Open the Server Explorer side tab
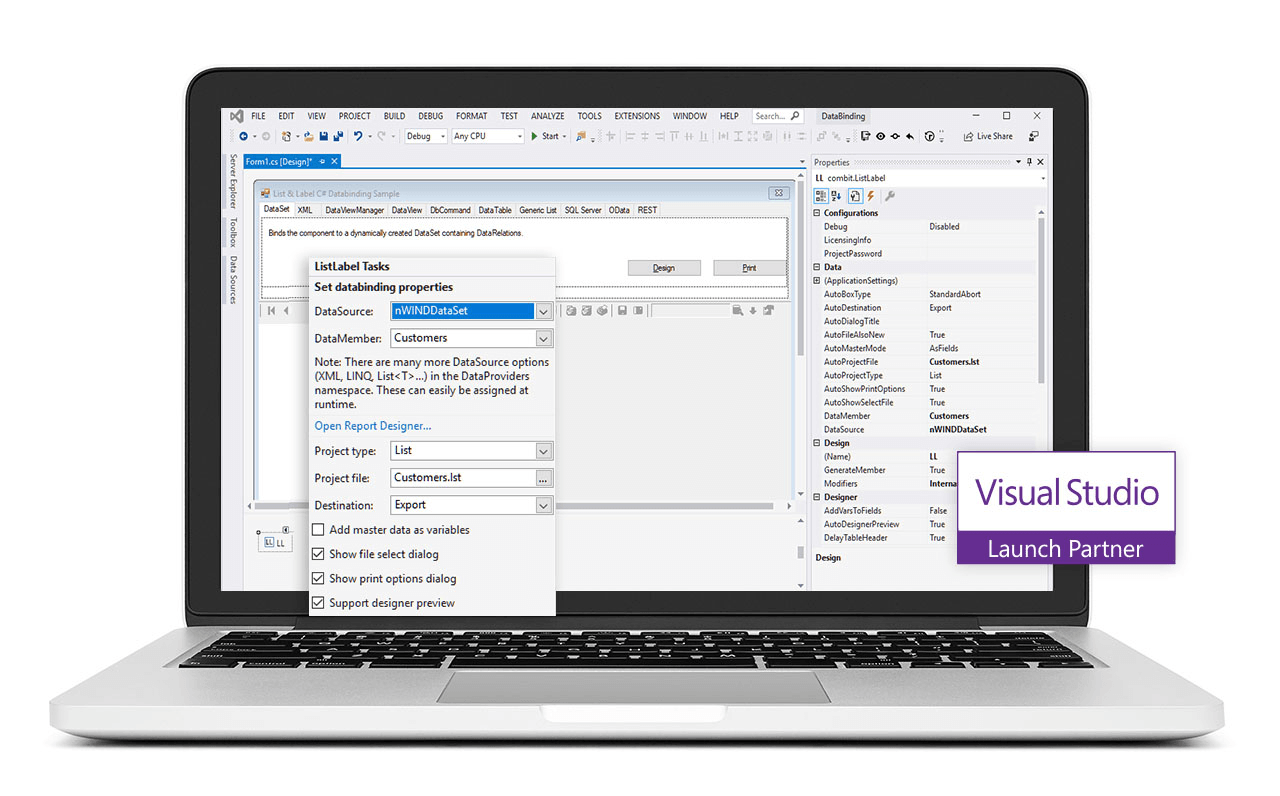The height and width of the screenshot is (796, 1280). click(x=233, y=182)
